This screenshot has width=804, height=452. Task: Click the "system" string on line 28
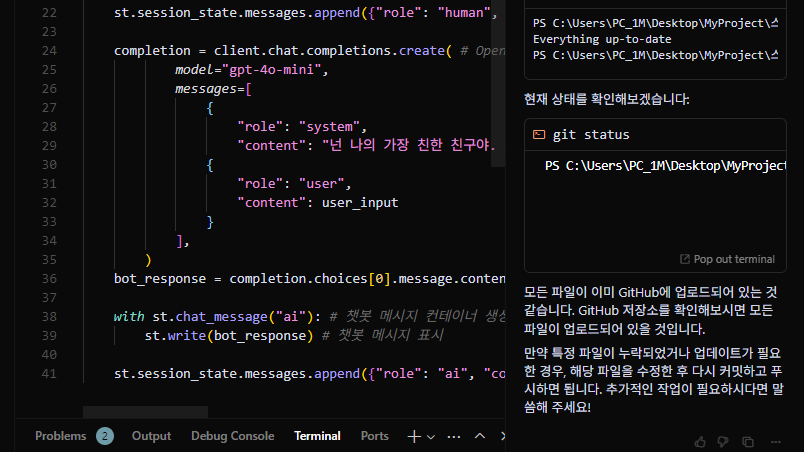pyautogui.click(x=329, y=127)
